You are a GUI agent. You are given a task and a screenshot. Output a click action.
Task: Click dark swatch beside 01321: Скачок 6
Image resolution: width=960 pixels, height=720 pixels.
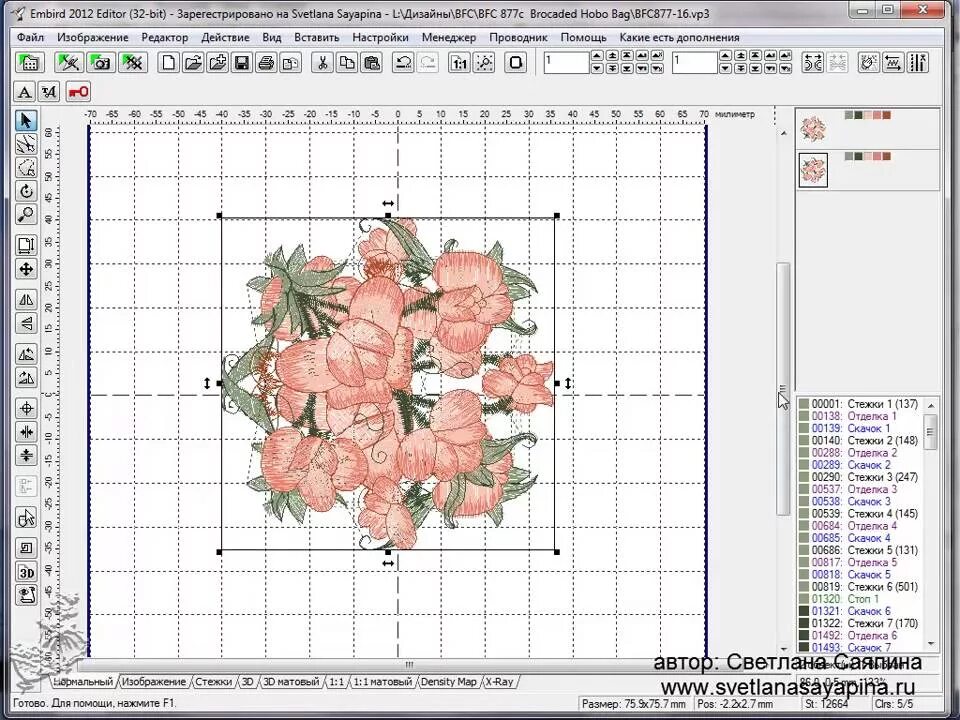coord(804,611)
